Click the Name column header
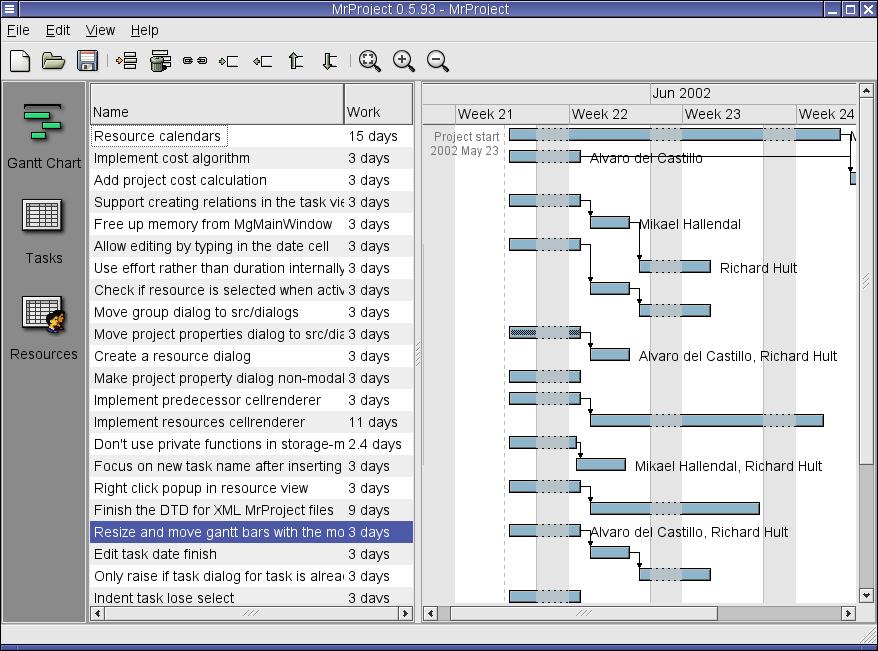878x651 pixels. pyautogui.click(x=217, y=104)
